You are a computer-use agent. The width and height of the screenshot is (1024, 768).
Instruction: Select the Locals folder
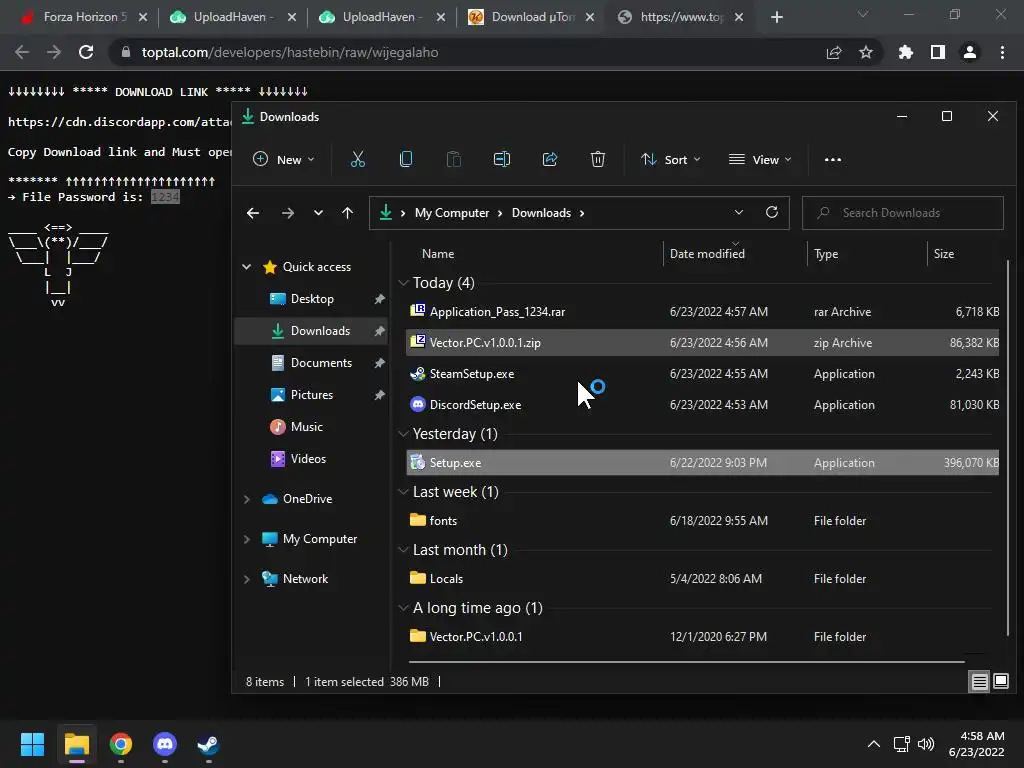click(x=702, y=579)
